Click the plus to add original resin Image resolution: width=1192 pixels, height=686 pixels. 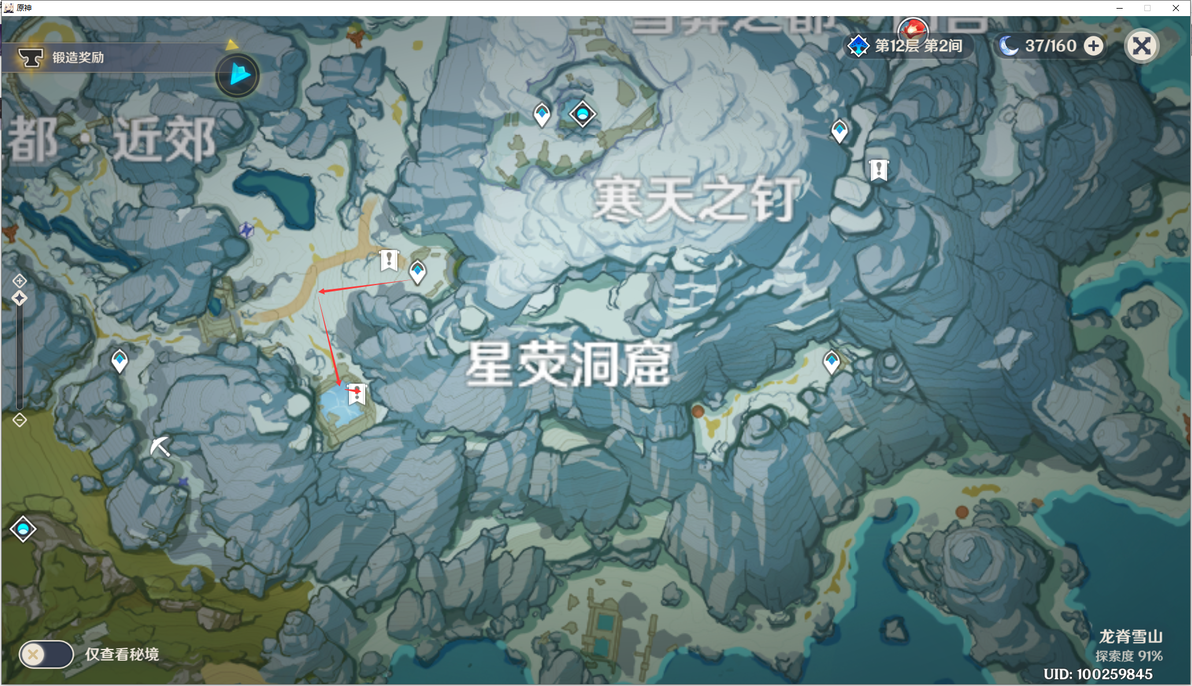click(1093, 46)
